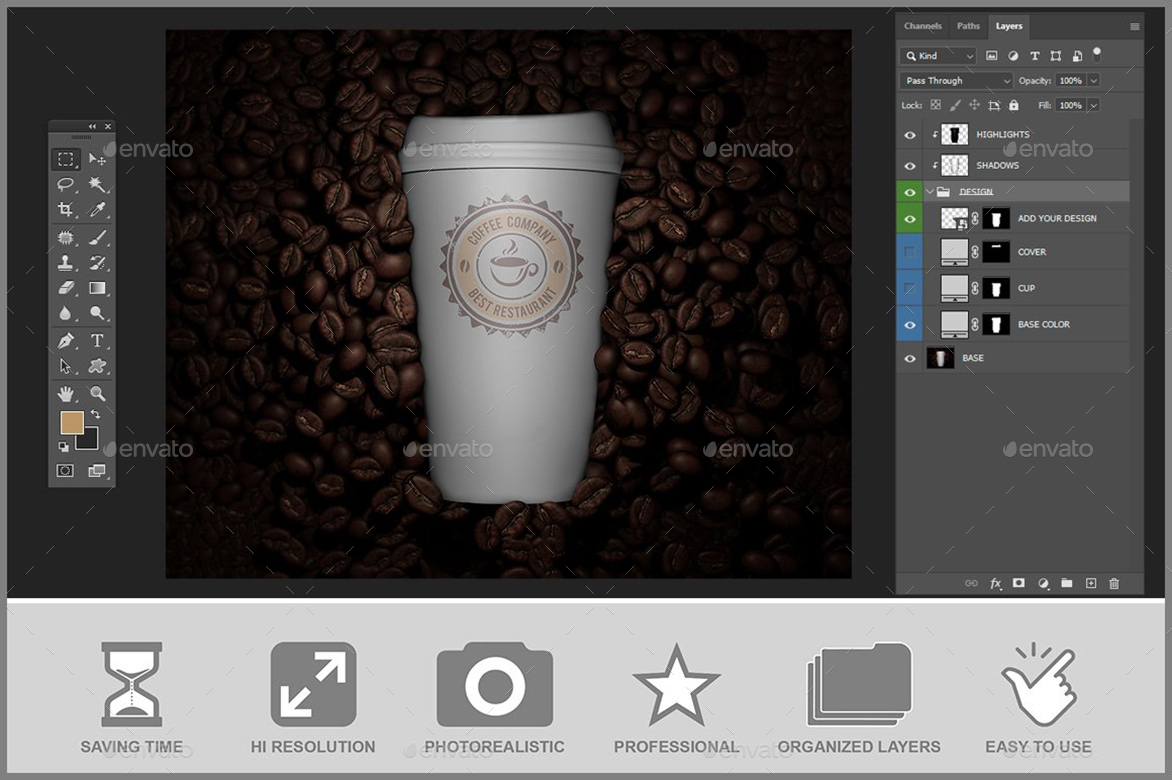Select the Brush tool
This screenshot has width=1172, height=780.
click(97, 238)
